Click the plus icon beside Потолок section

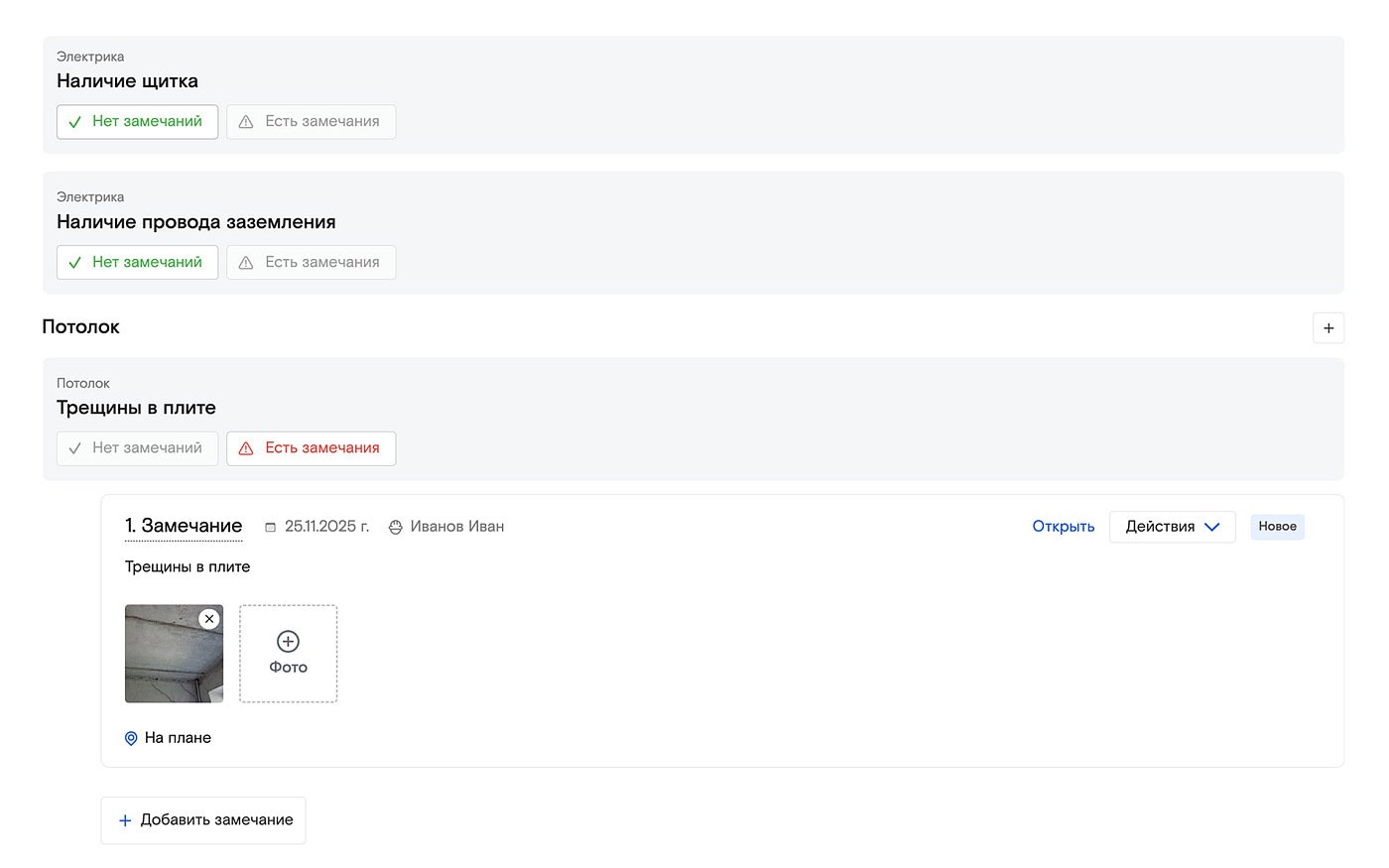pyautogui.click(x=1328, y=328)
